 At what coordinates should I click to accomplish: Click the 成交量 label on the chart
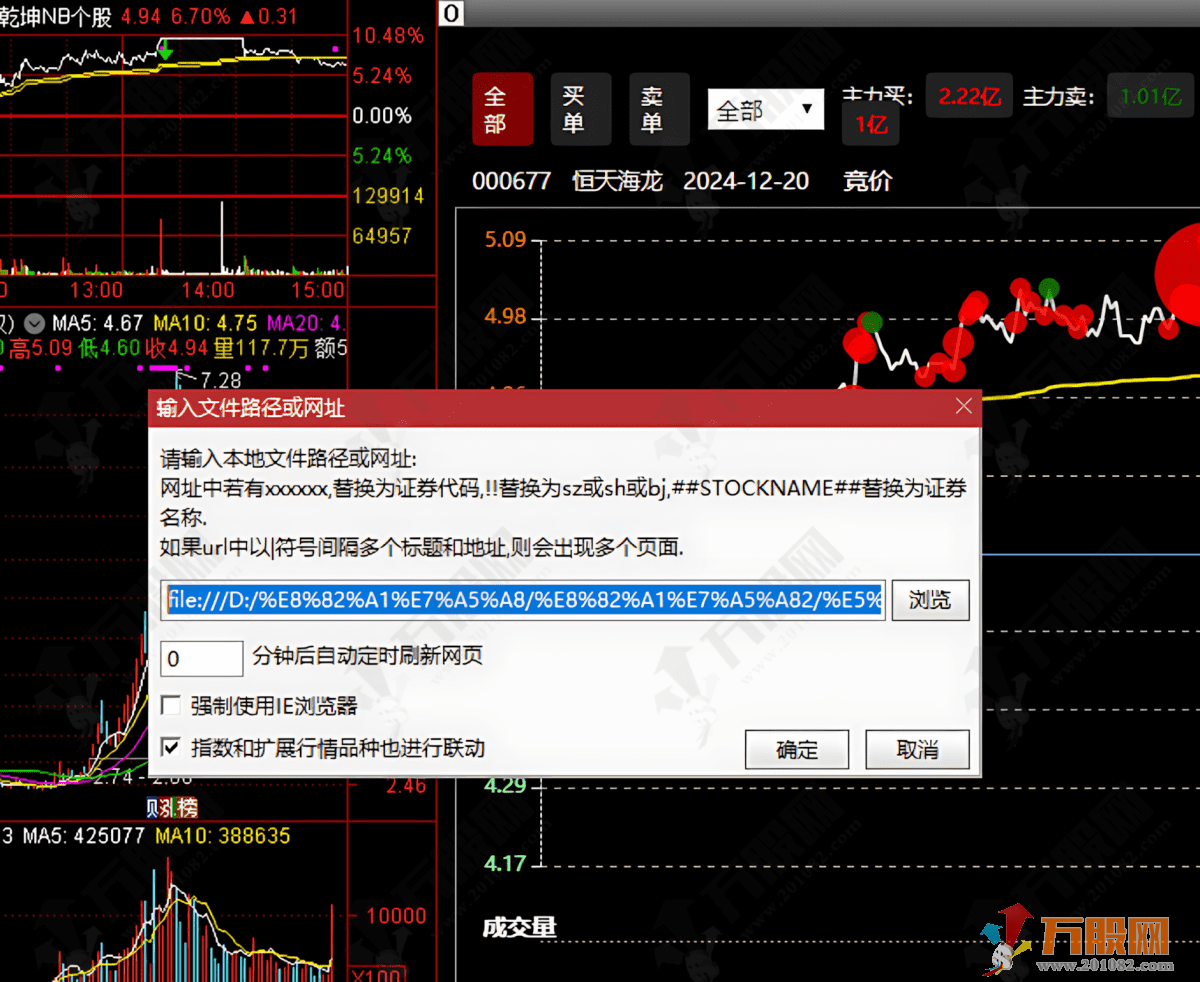click(x=520, y=928)
